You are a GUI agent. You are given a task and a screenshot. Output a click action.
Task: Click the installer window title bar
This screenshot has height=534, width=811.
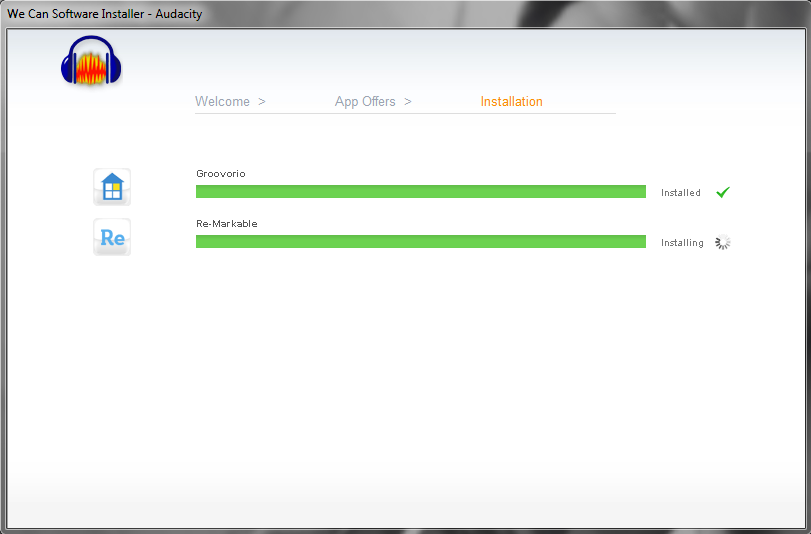coord(406,13)
